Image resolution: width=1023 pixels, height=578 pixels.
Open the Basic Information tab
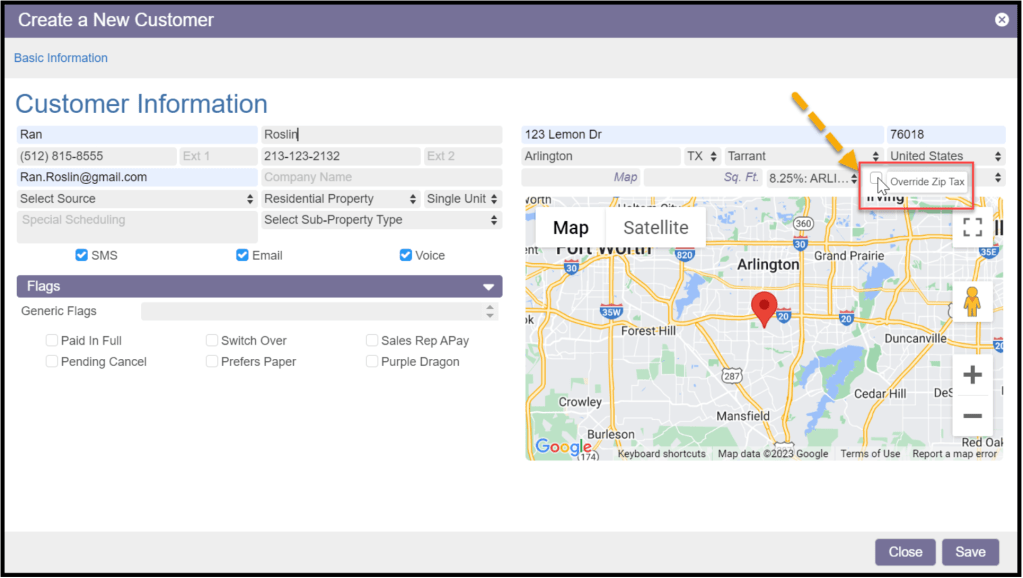[61, 58]
